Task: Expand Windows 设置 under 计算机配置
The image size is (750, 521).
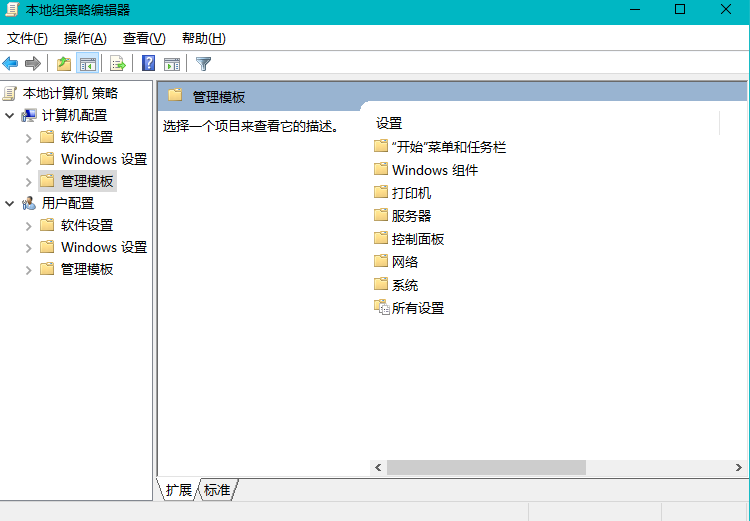Action: (28, 160)
